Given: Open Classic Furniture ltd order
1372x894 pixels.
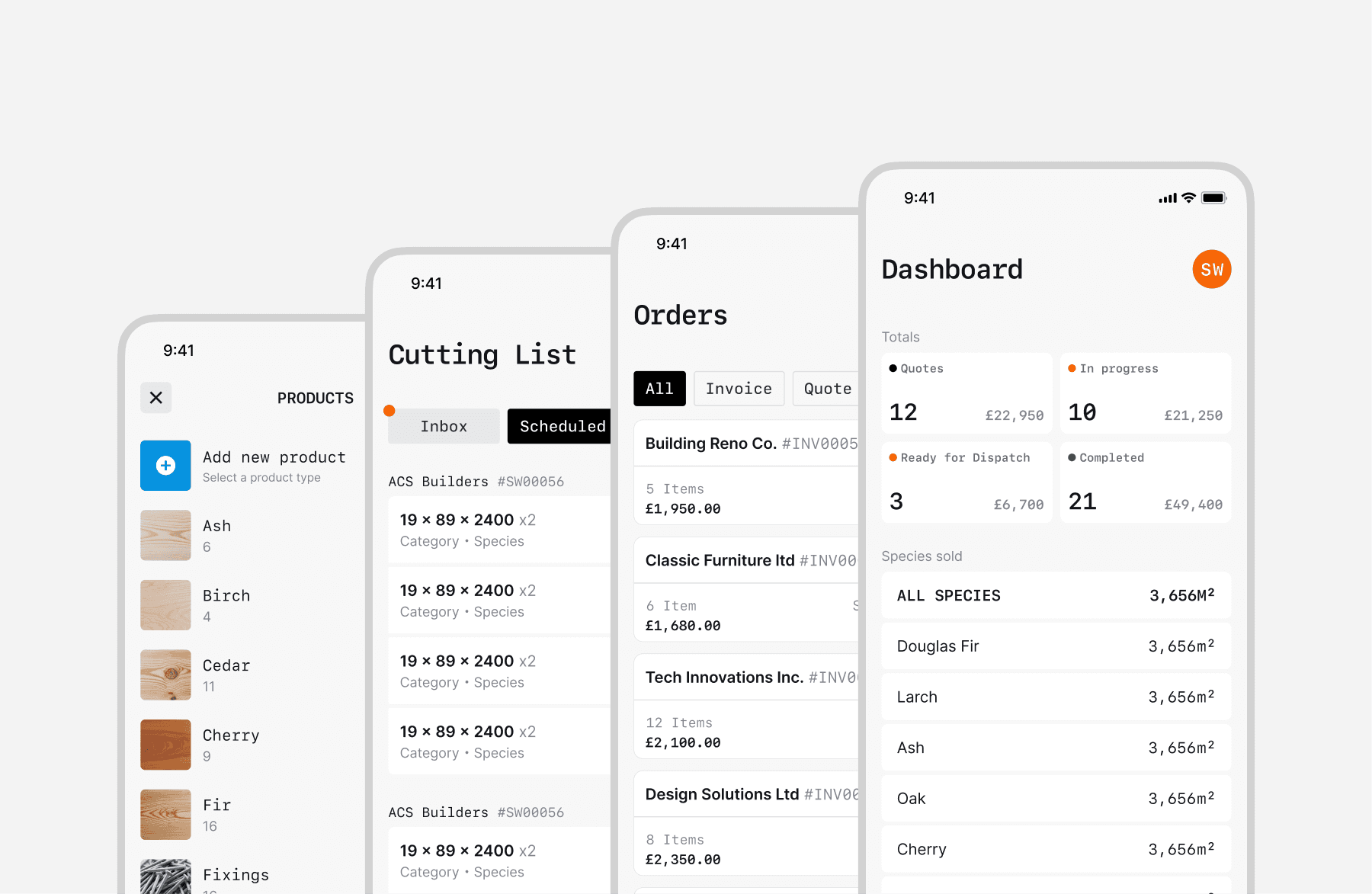Looking at the screenshot, I should click(747, 589).
